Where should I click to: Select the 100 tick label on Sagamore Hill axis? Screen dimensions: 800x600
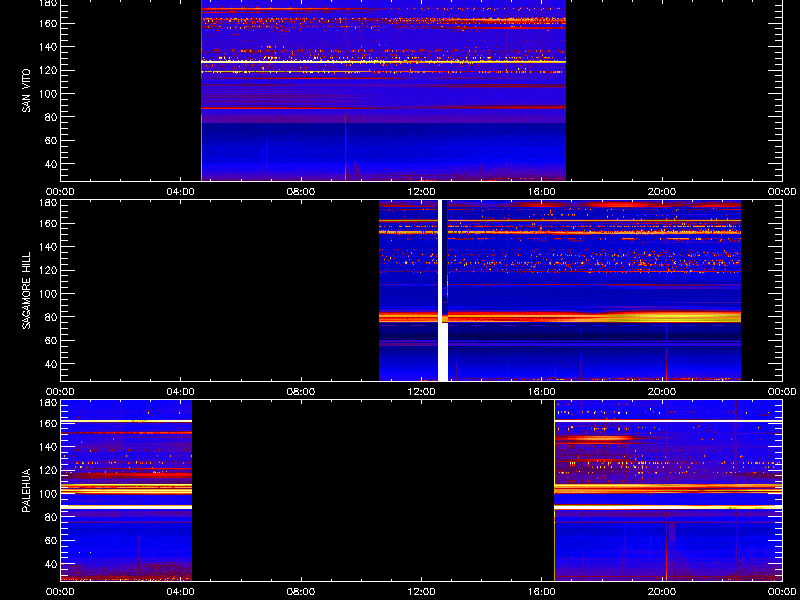click(x=47, y=294)
